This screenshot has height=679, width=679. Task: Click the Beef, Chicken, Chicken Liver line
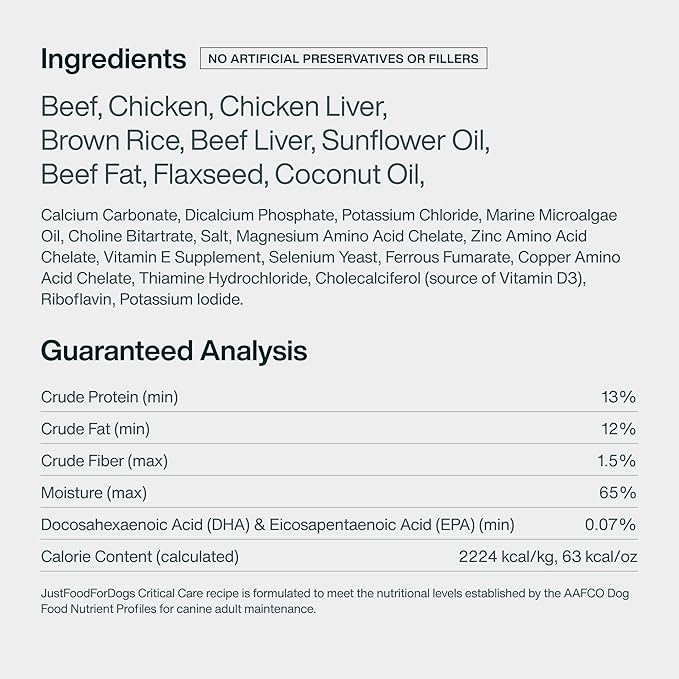click(214, 107)
